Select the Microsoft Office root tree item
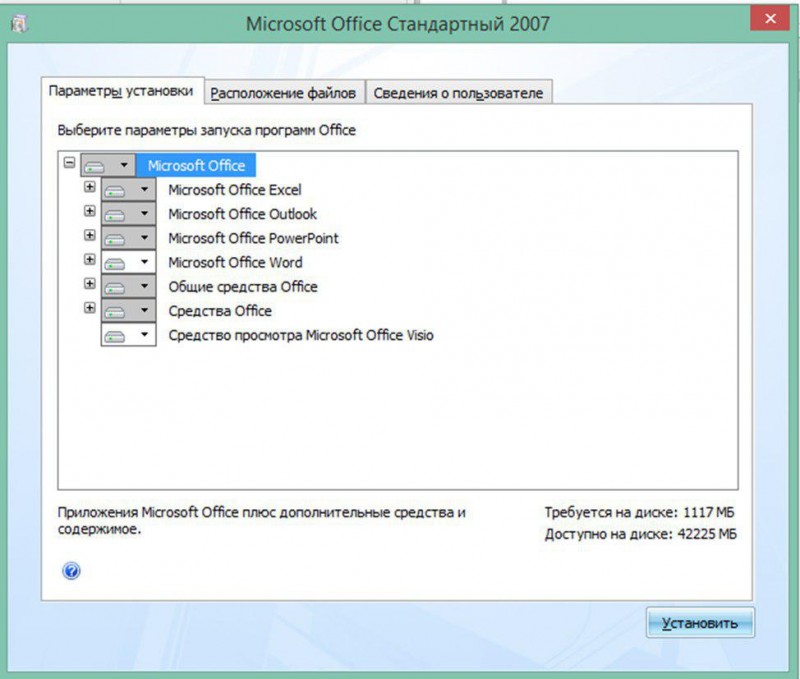The image size is (800, 679). click(x=196, y=165)
